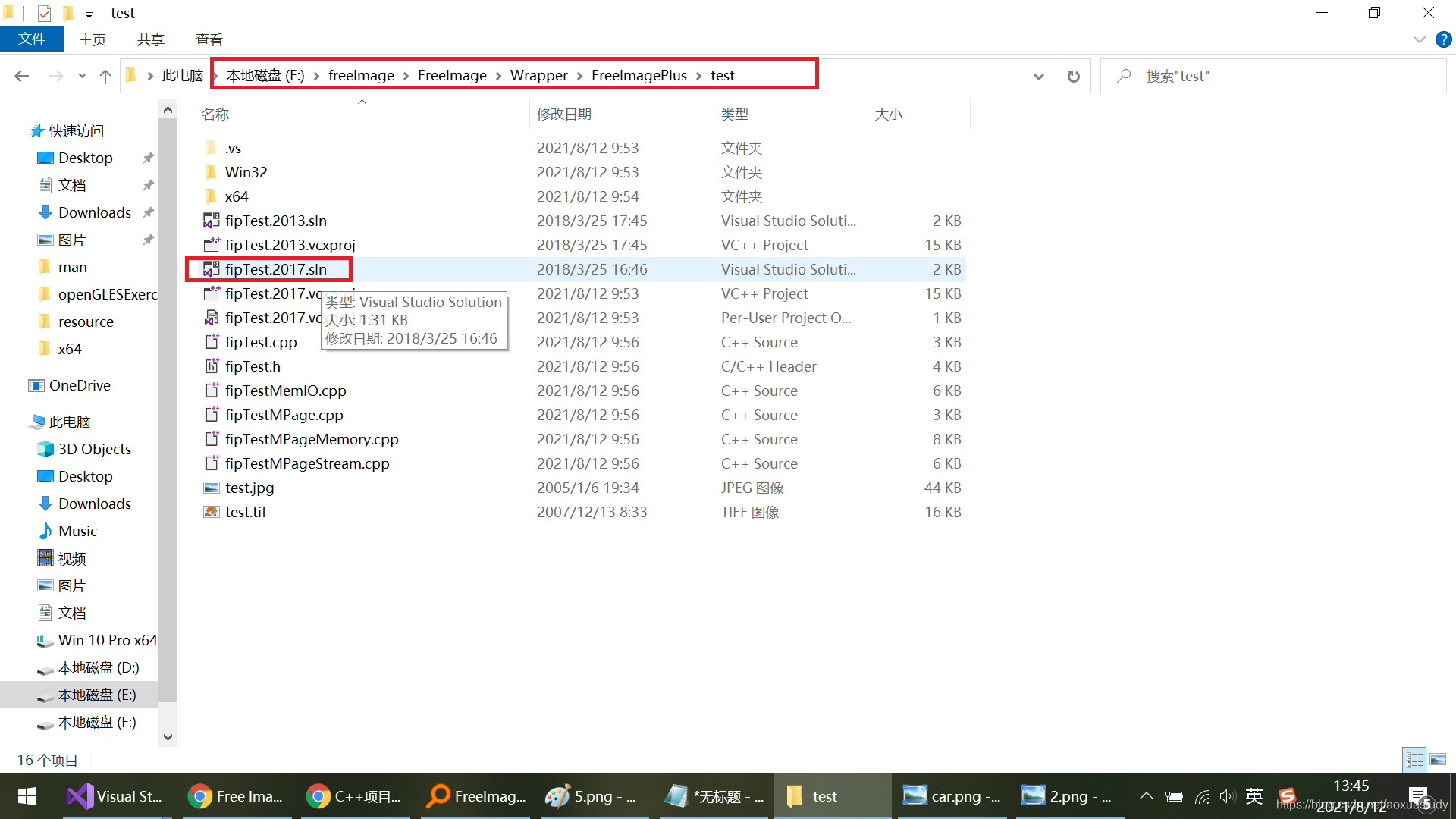
Task: Click the fipTest.h header file icon
Action: click(x=211, y=366)
